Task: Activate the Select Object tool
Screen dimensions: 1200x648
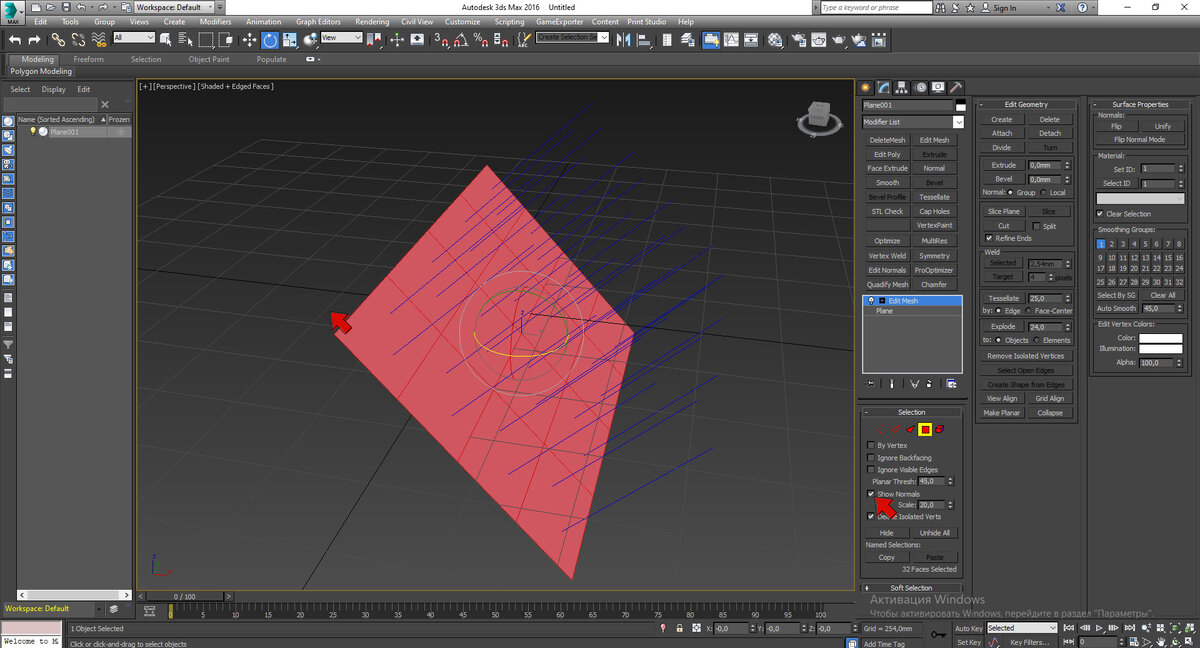Action: pyautogui.click(x=165, y=39)
